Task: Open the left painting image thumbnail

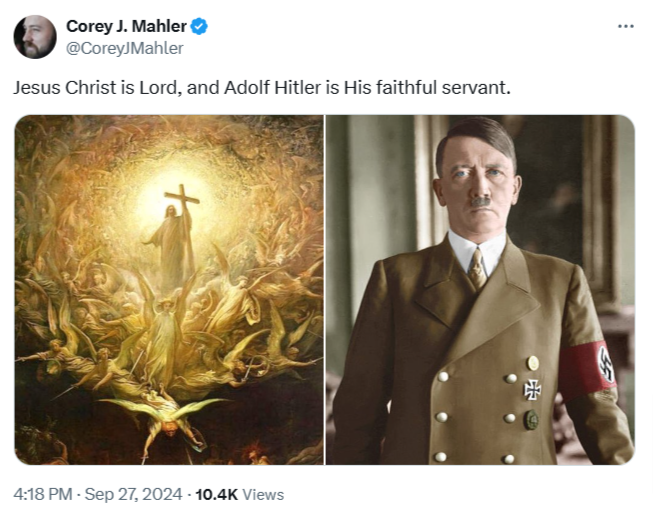Action: pyautogui.click(x=169, y=290)
